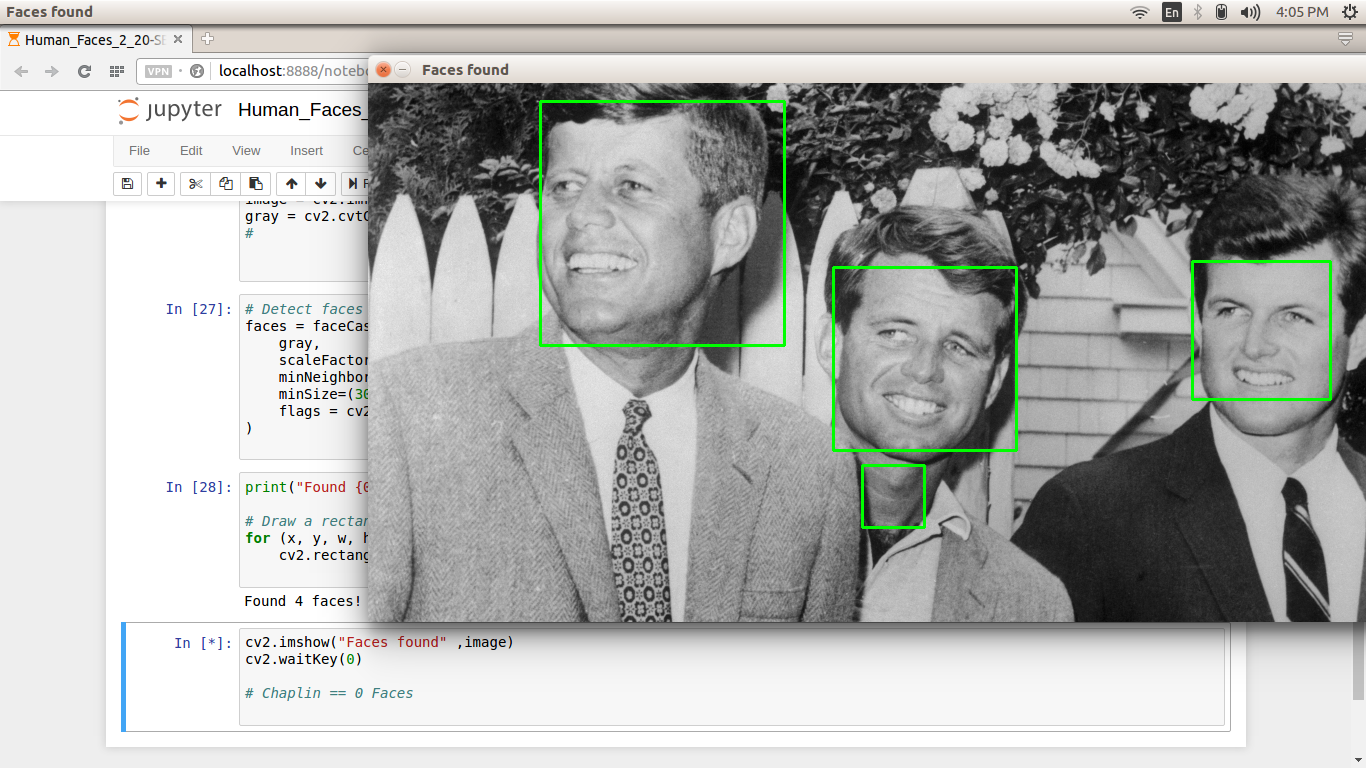Click the 'cv2.imshow("Faces found" ,image)' code line
The height and width of the screenshot is (768, 1366).
click(x=379, y=642)
